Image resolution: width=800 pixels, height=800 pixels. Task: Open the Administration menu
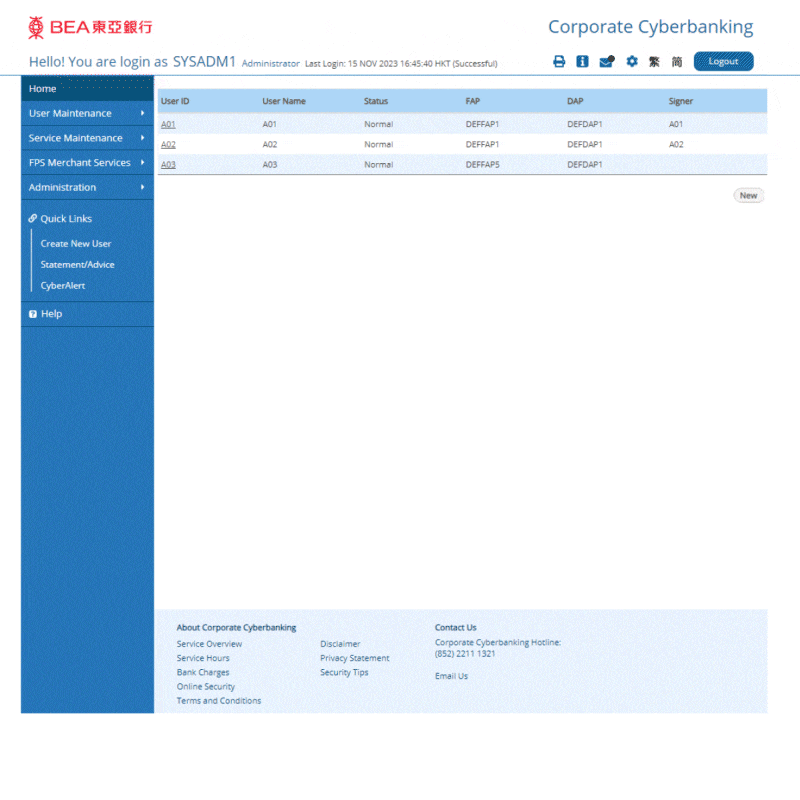tap(87, 187)
